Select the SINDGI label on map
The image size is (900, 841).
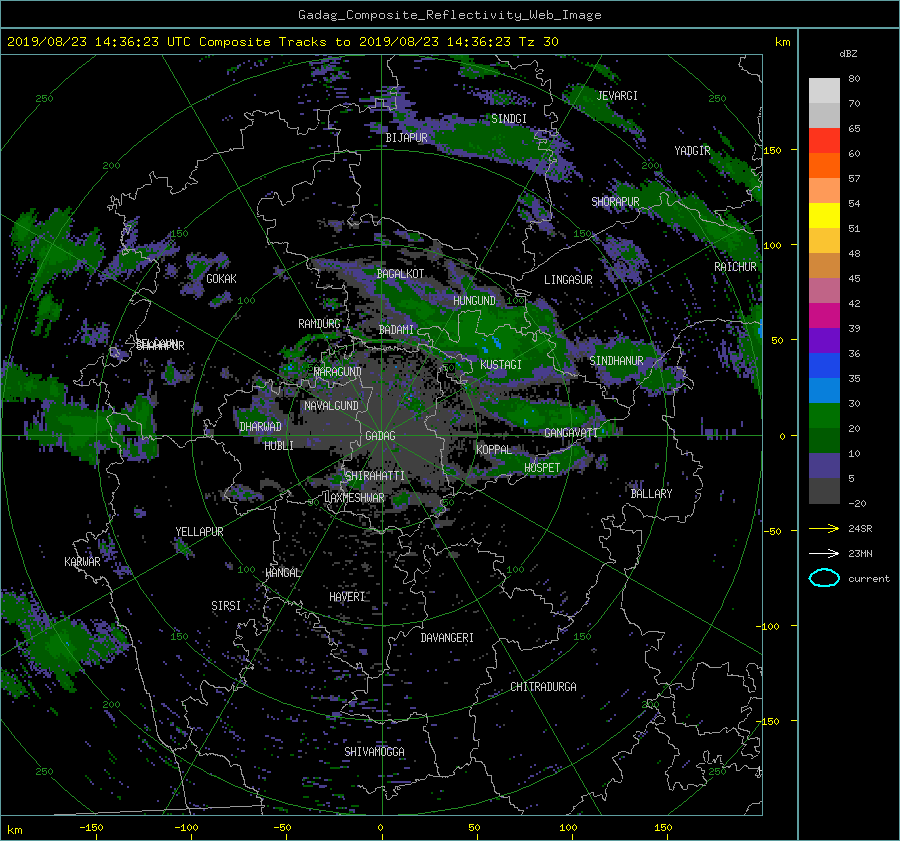tap(509, 119)
